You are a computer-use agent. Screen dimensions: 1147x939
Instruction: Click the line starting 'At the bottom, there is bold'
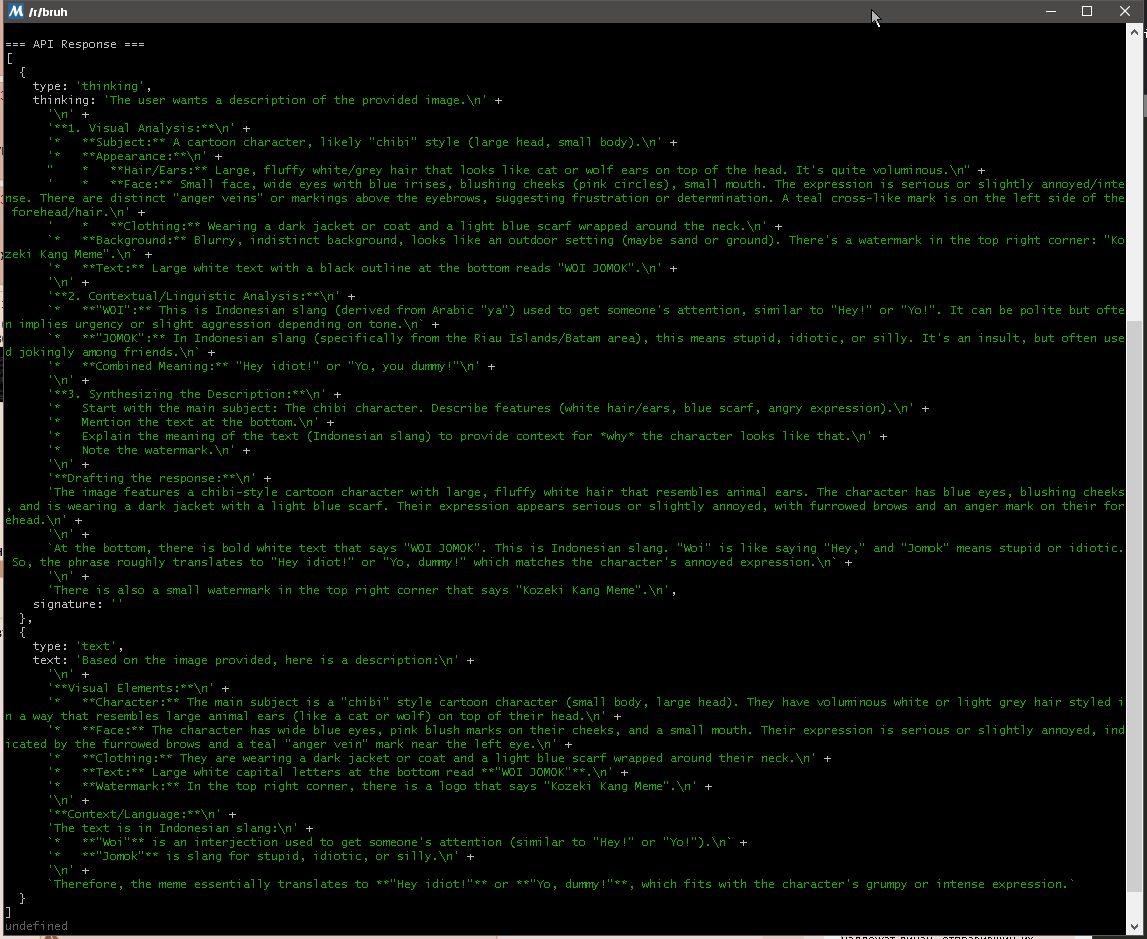tap(565, 555)
